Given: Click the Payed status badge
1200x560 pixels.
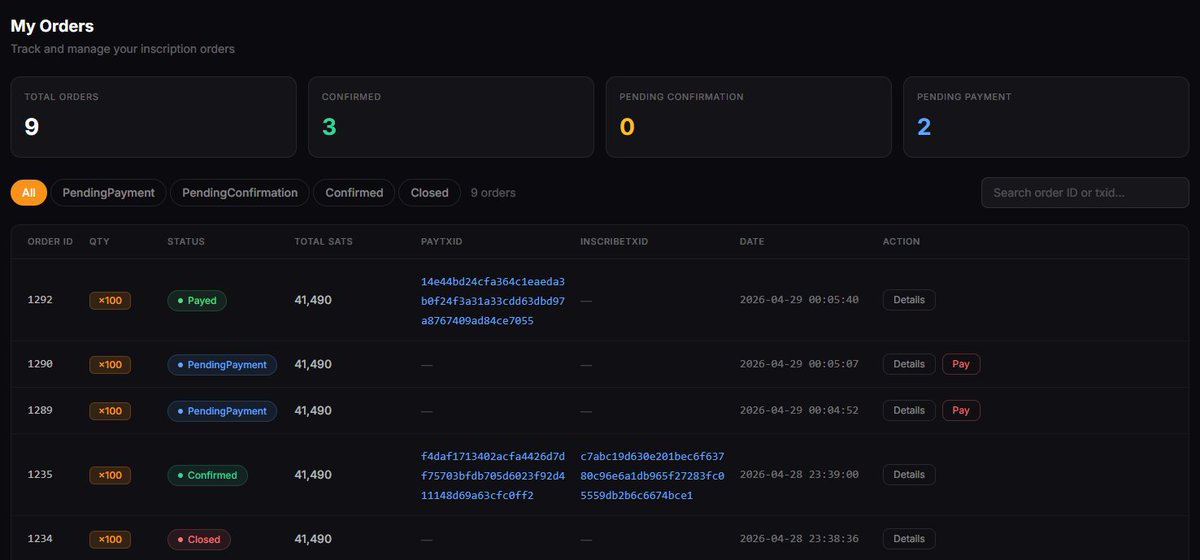Looking at the screenshot, I should pyautogui.click(x=197, y=300).
